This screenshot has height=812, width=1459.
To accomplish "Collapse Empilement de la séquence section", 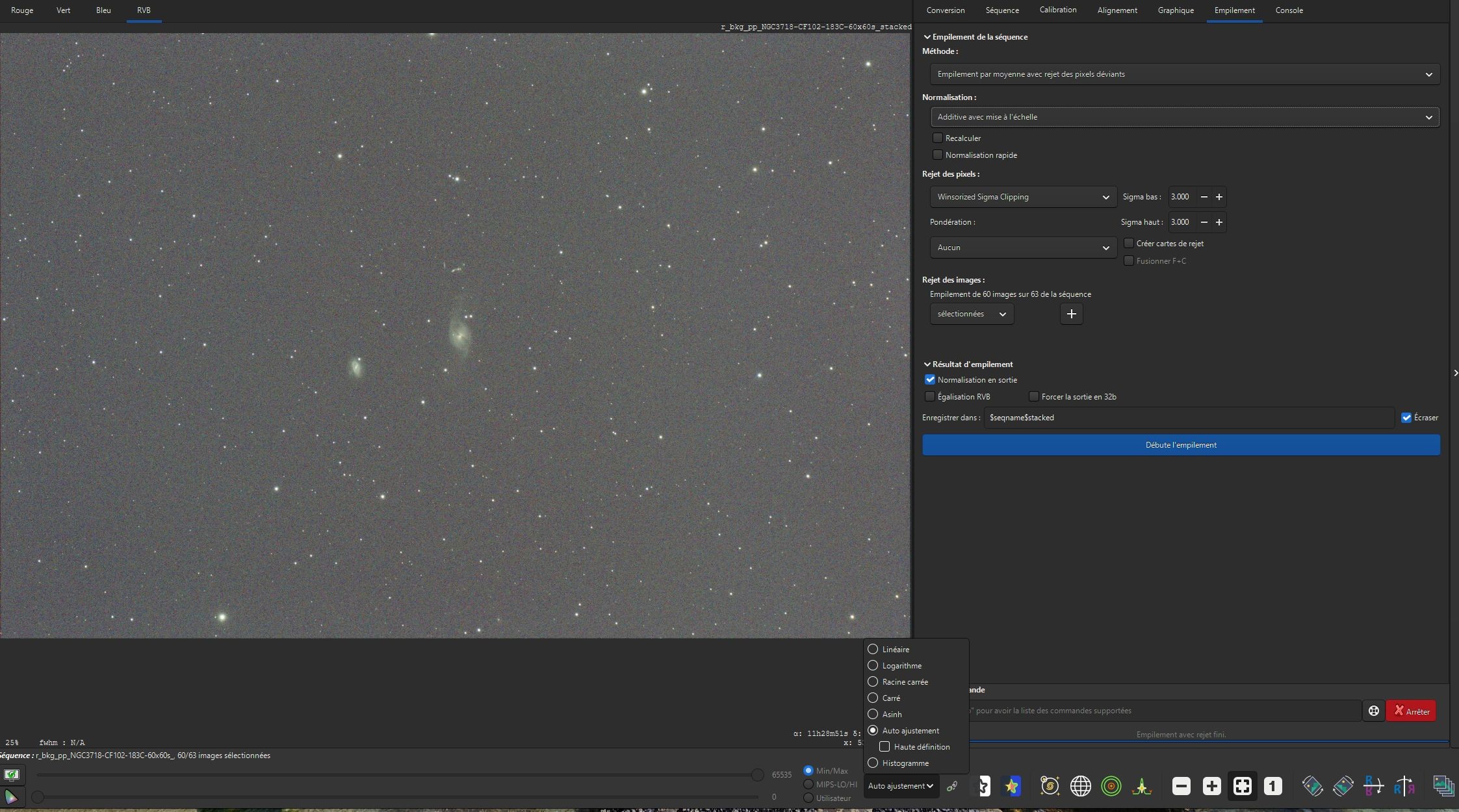I will [927, 37].
